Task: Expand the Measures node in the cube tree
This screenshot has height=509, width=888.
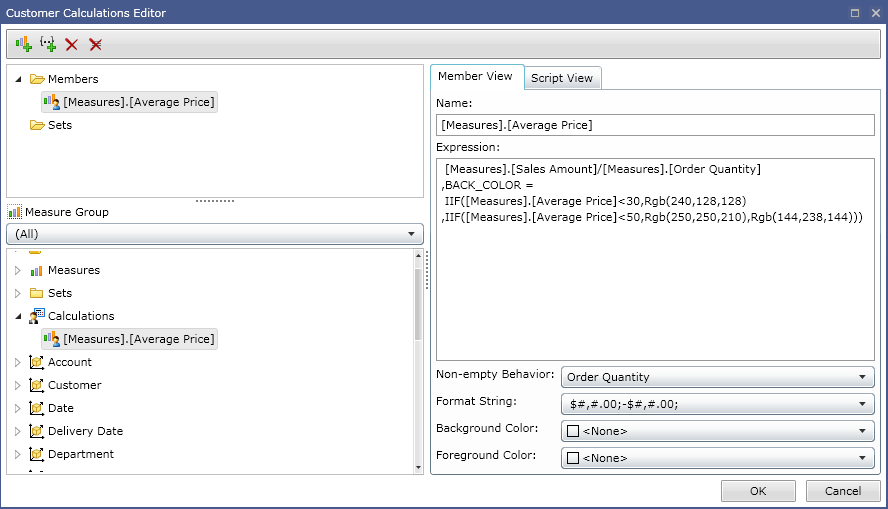Action: click(18, 271)
